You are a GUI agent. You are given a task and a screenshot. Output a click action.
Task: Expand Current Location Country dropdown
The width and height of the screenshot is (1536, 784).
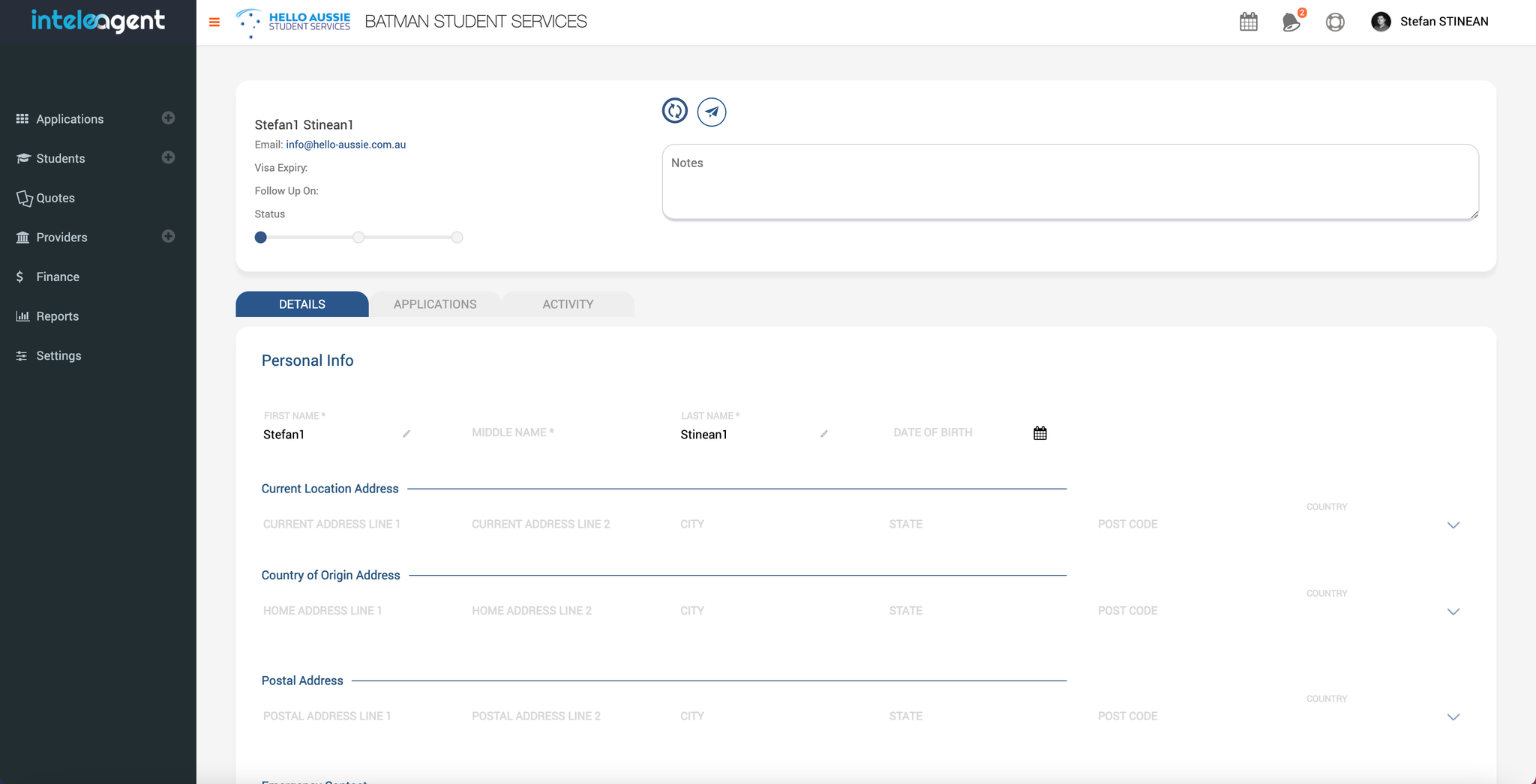1453,525
